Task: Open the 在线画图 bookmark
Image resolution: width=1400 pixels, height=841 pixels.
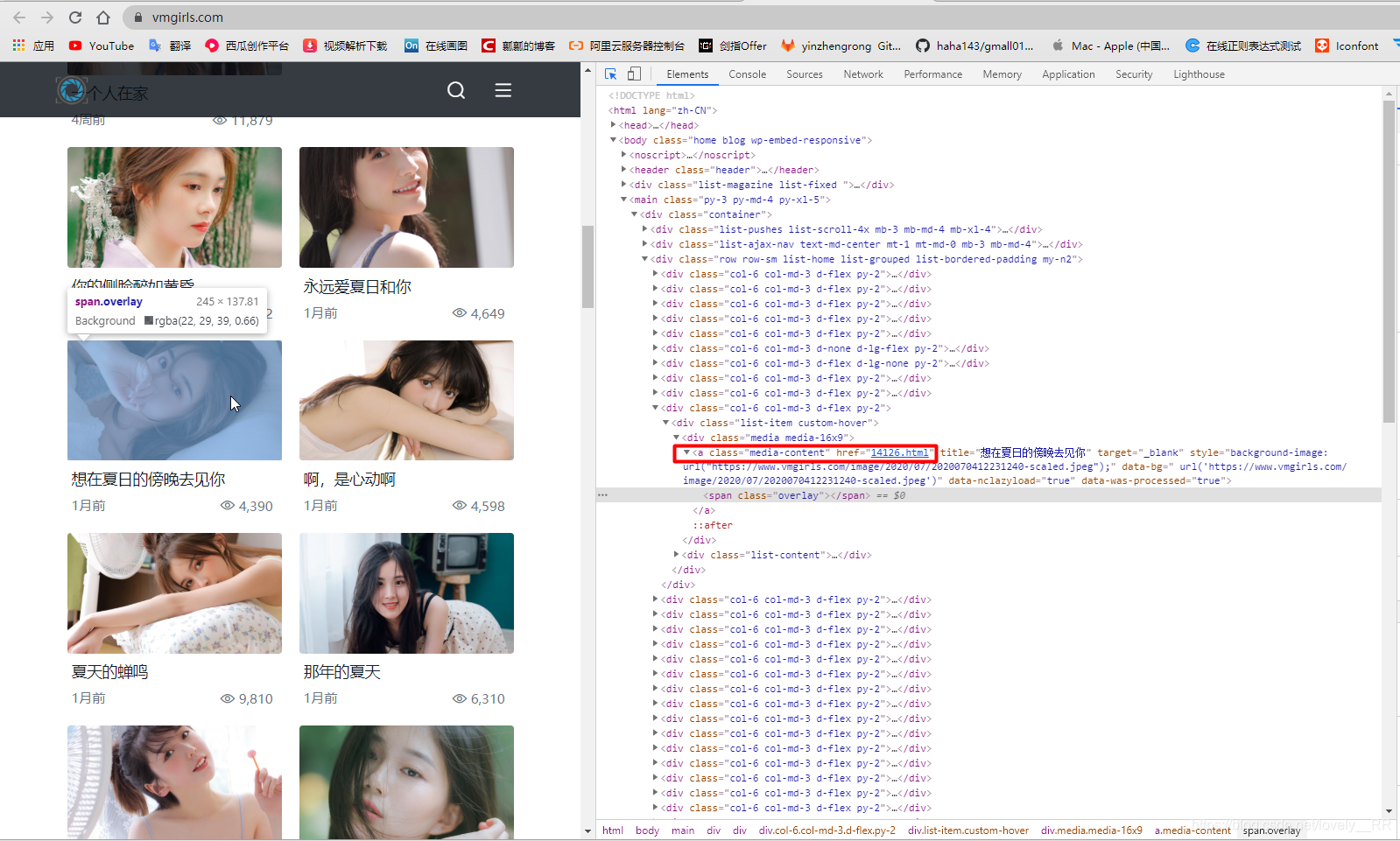Action: pos(436,46)
